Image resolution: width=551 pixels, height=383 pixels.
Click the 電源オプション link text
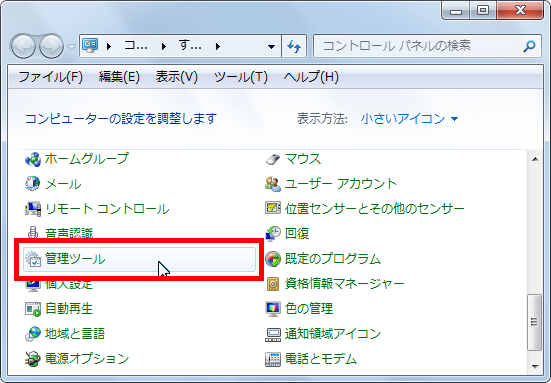(87, 359)
